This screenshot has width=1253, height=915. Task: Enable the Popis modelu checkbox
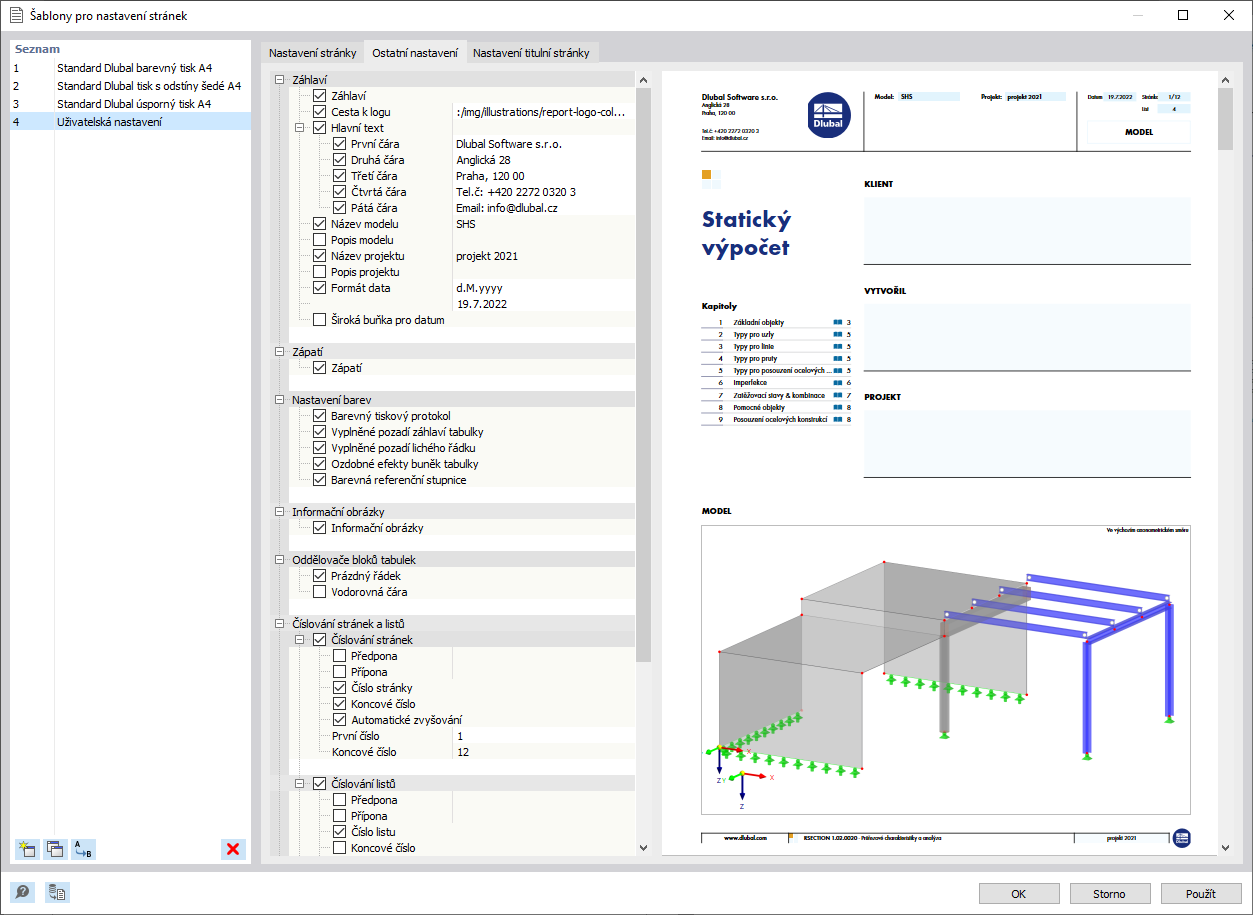tap(320, 240)
